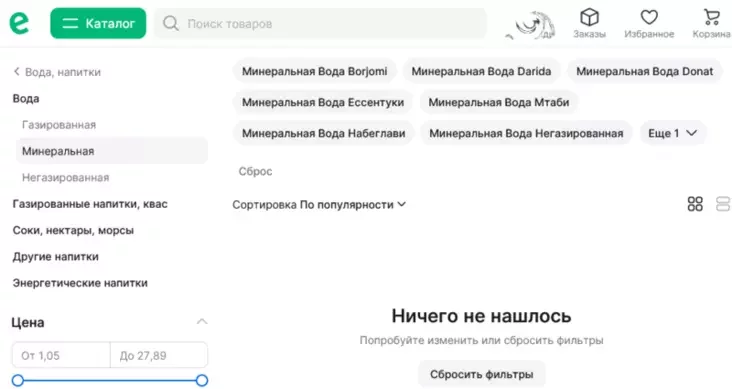Click the От 1,05 minimum price field
The width and height of the screenshot is (732, 389).
tap(61, 355)
